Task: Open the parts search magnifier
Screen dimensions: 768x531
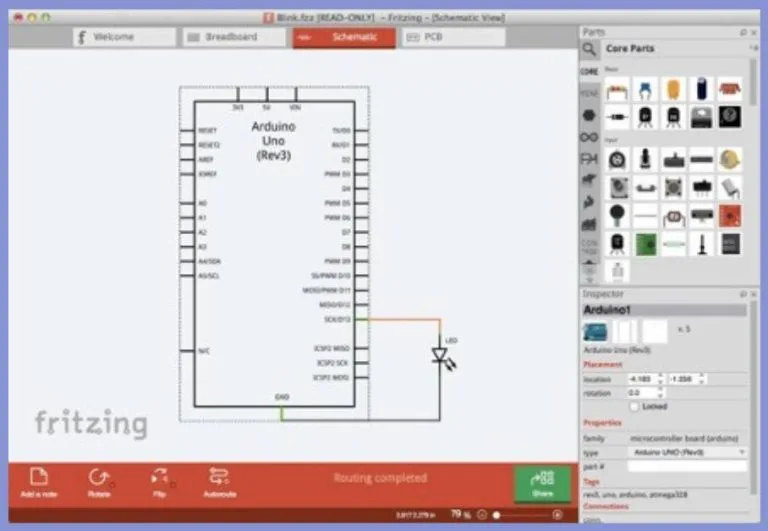Action: coord(589,49)
